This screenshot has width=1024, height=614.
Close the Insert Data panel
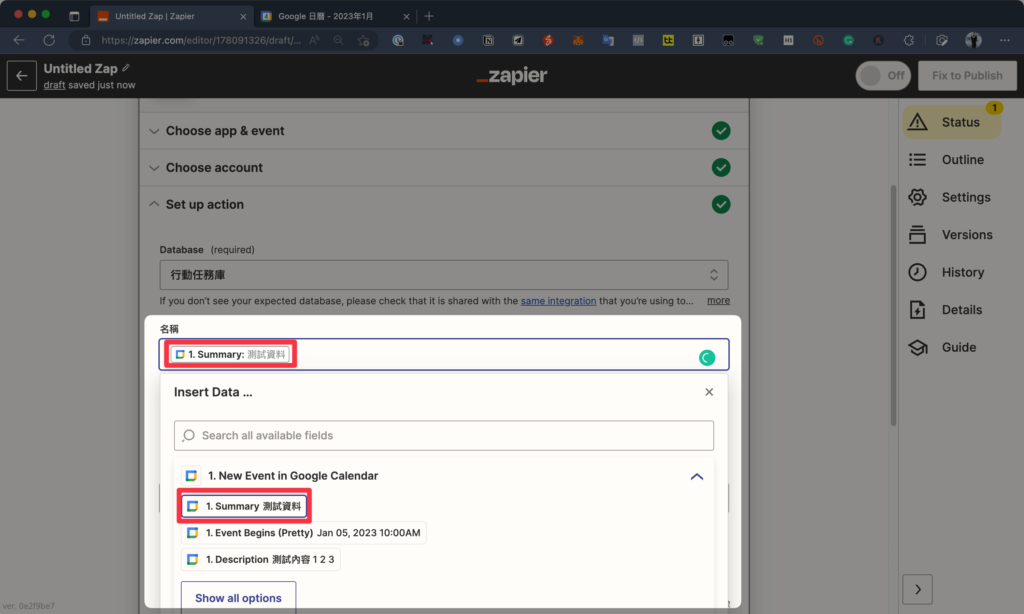pyautogui.click(x=709, y=392)
